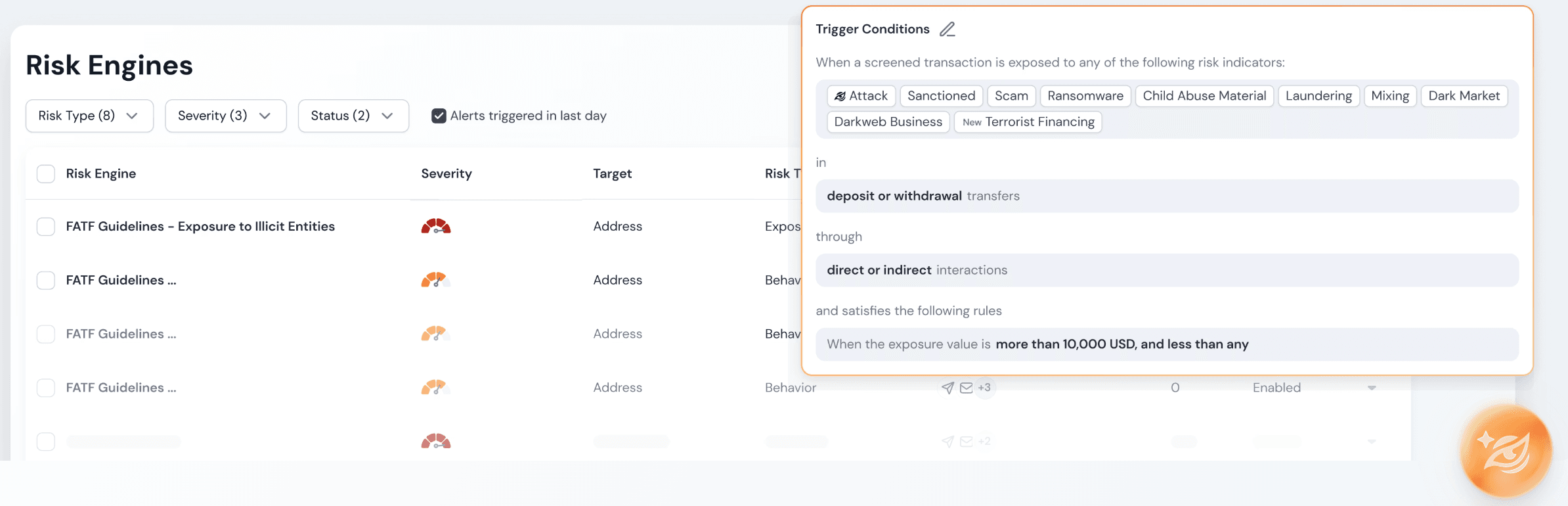Click the Target column header
Screen dimensions: 1568x506
click(x=612, y=173)
